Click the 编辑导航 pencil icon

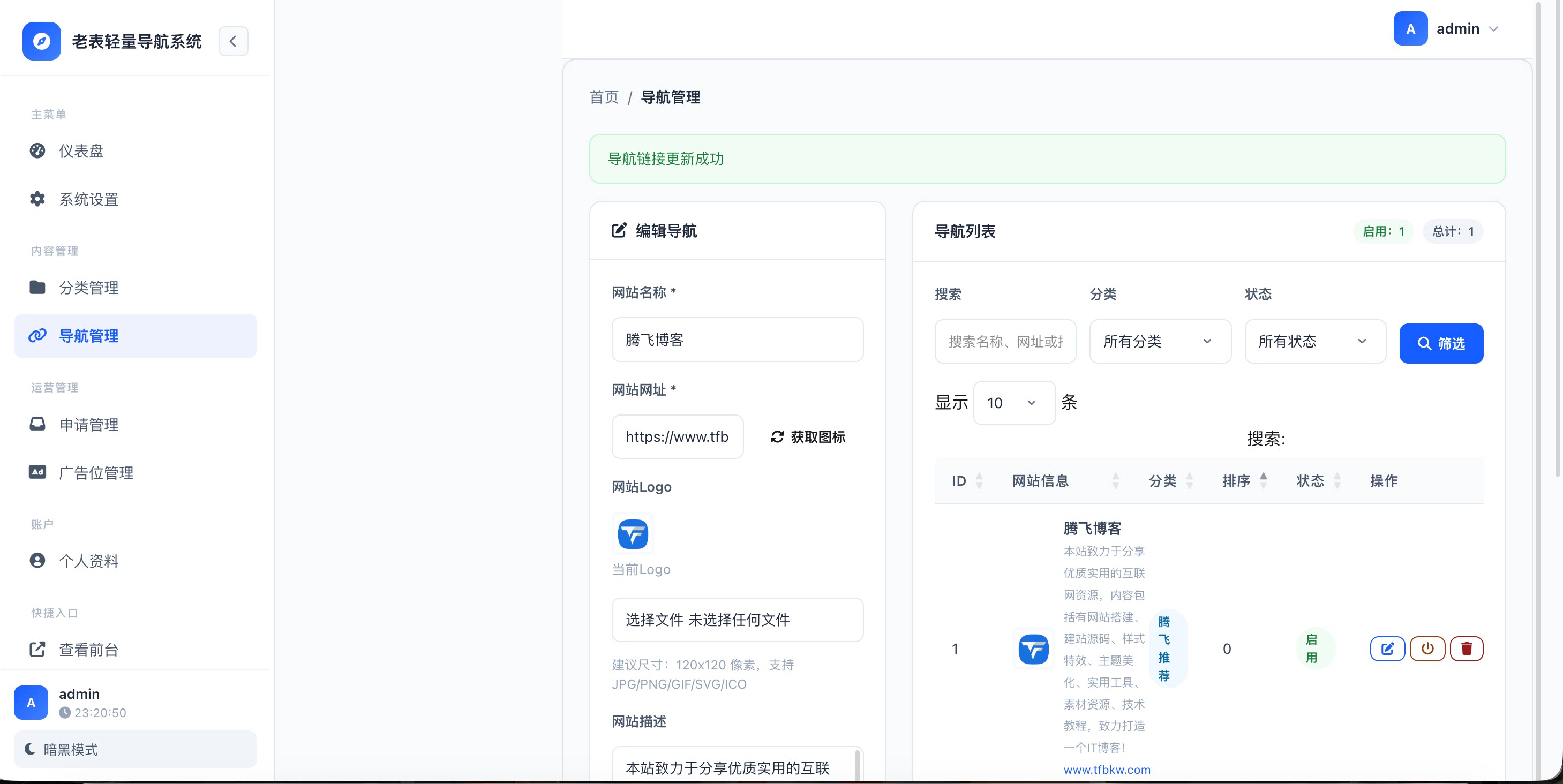619,231
